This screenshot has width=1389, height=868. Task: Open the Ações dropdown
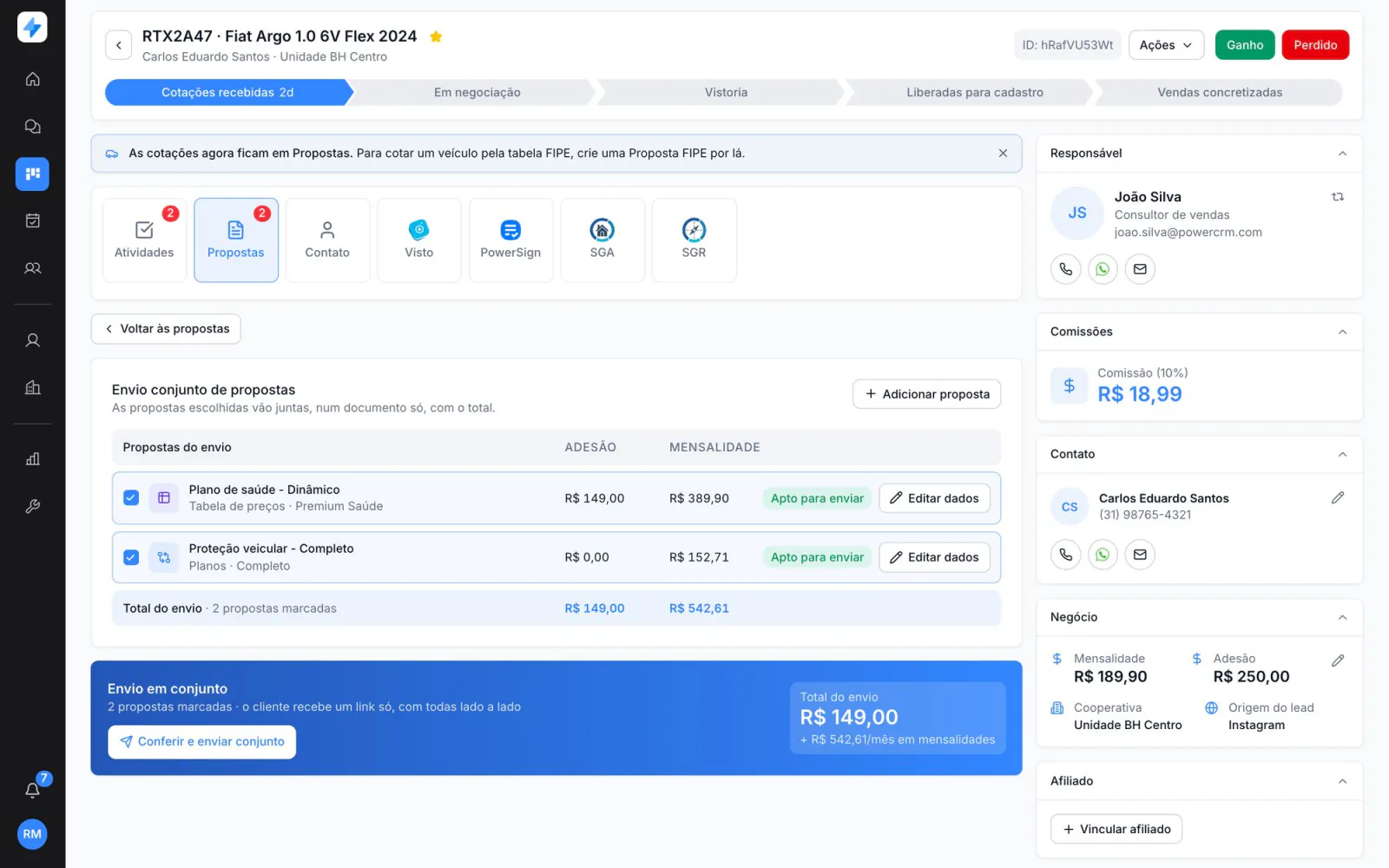pyautogui.click(x=1166, y=45)
